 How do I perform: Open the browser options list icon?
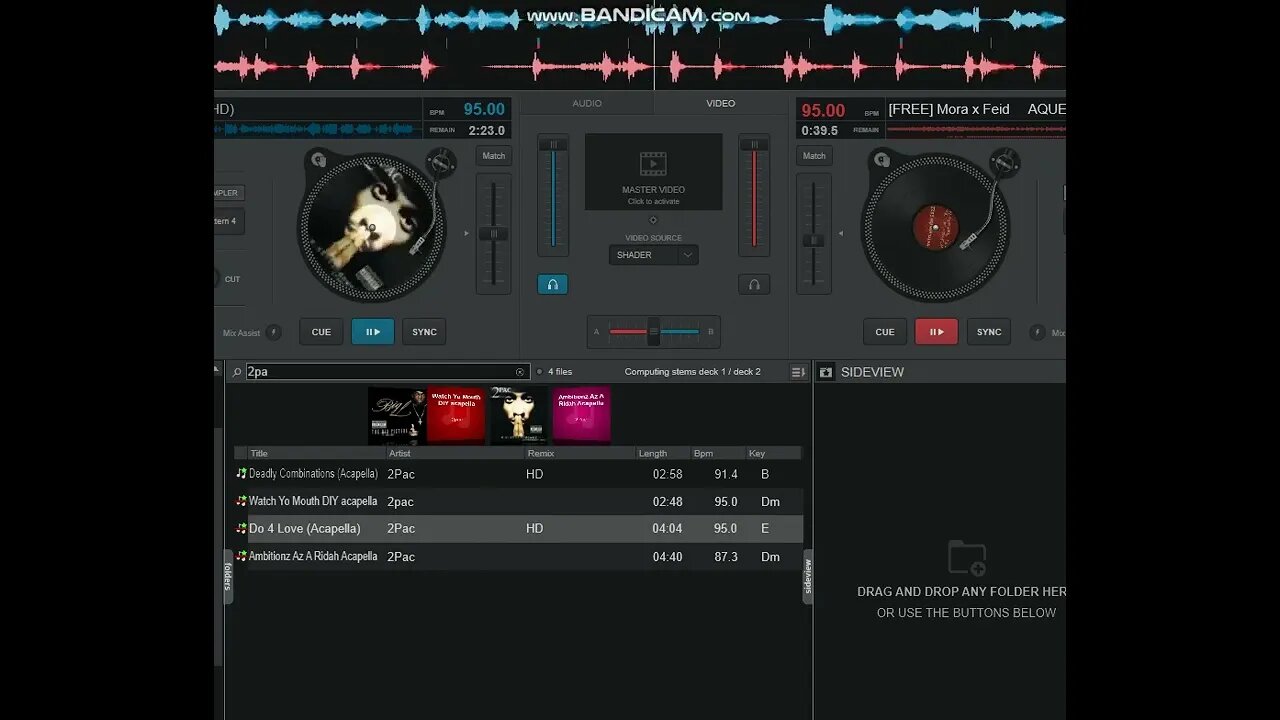(798, 372)
